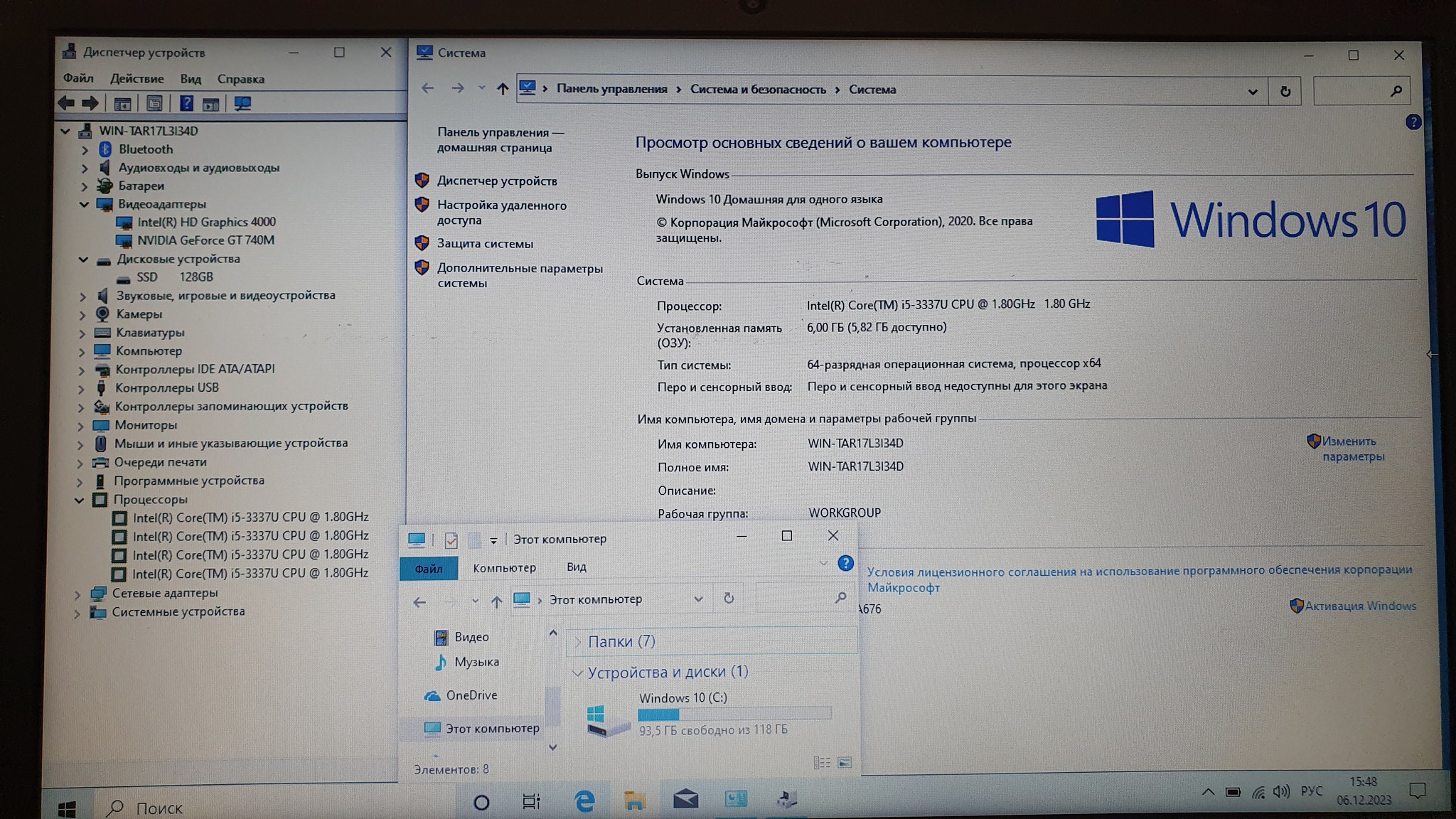Switch to the Компьютер ribbon tab
This screenshot has height=819, width=1456.
click(x=504, y=568)
